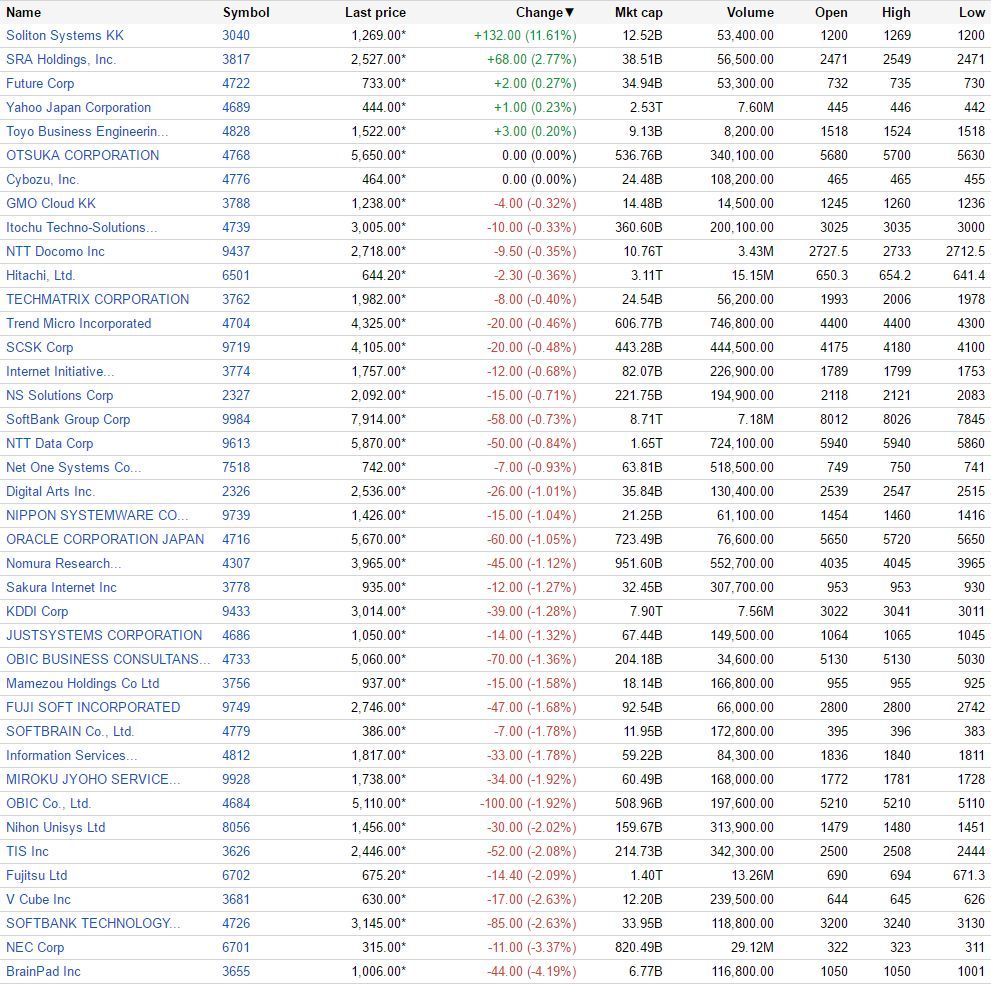This screenshot has width=991, height=985.
Task: Open the TIS Inc link
Action: coord(27,852)
